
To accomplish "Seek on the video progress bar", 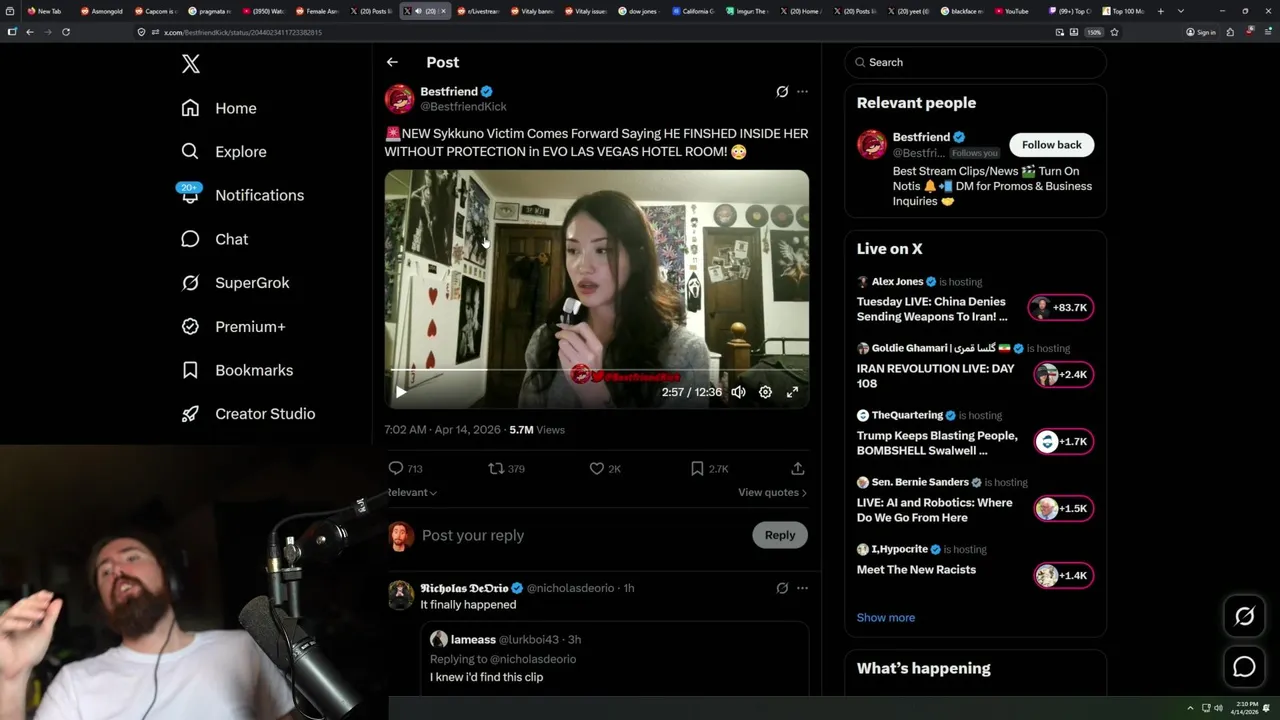I will pyautogui.click(x=597, y=370).
